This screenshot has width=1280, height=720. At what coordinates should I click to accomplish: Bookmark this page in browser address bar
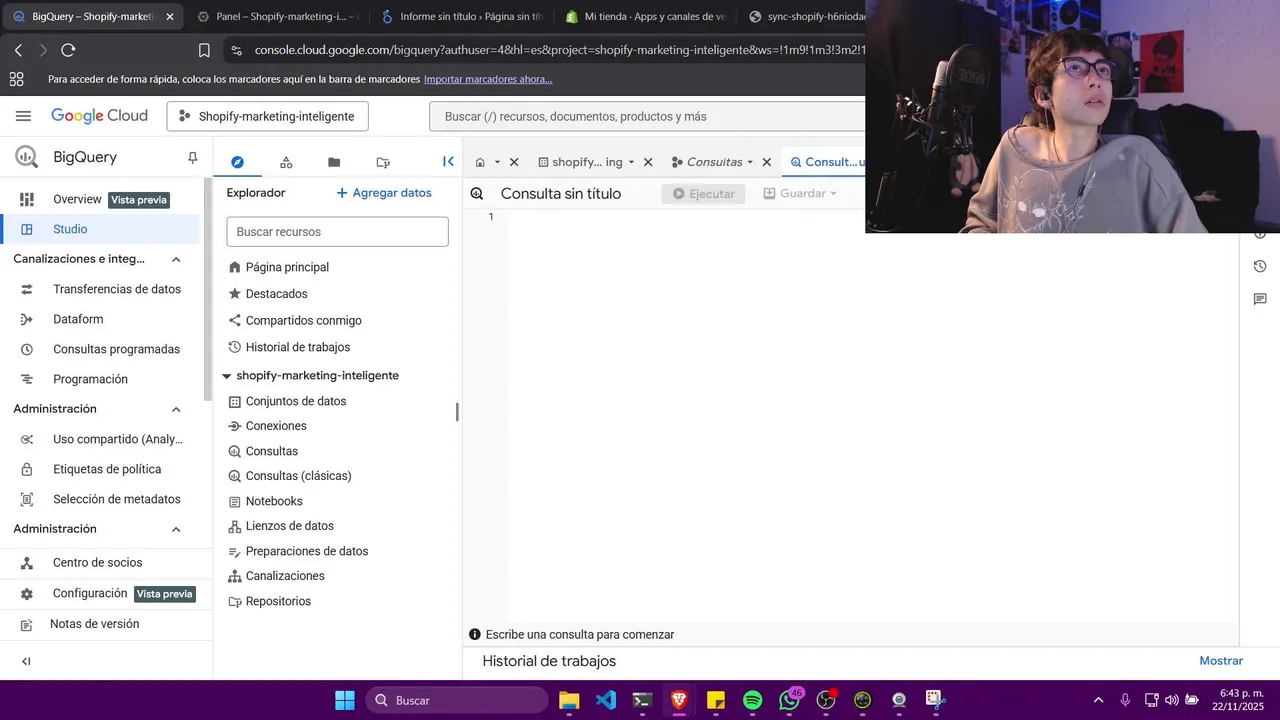(204, 50)
